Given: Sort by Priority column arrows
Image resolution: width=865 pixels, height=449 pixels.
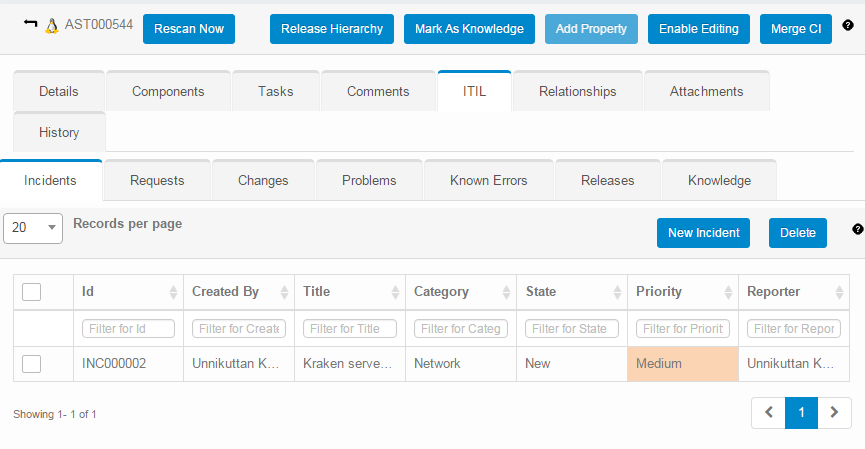Looking at the screenshot, I should tap(726, 292).
